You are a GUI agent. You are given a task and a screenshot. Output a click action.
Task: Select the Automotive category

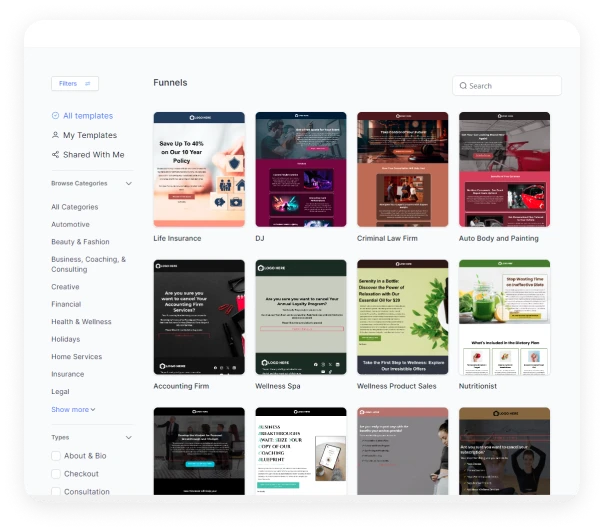click(x=70, y=225)
